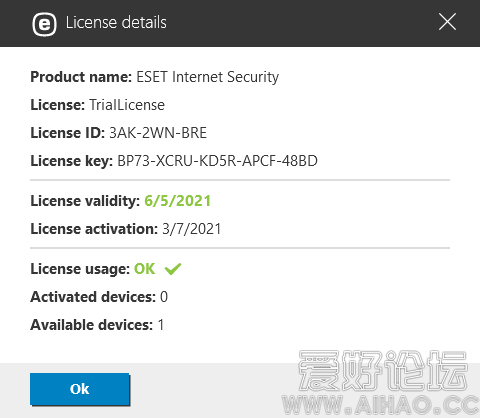This screenshot has width=480, height=418.
Task: Click the License ID label
Action: 68,133
